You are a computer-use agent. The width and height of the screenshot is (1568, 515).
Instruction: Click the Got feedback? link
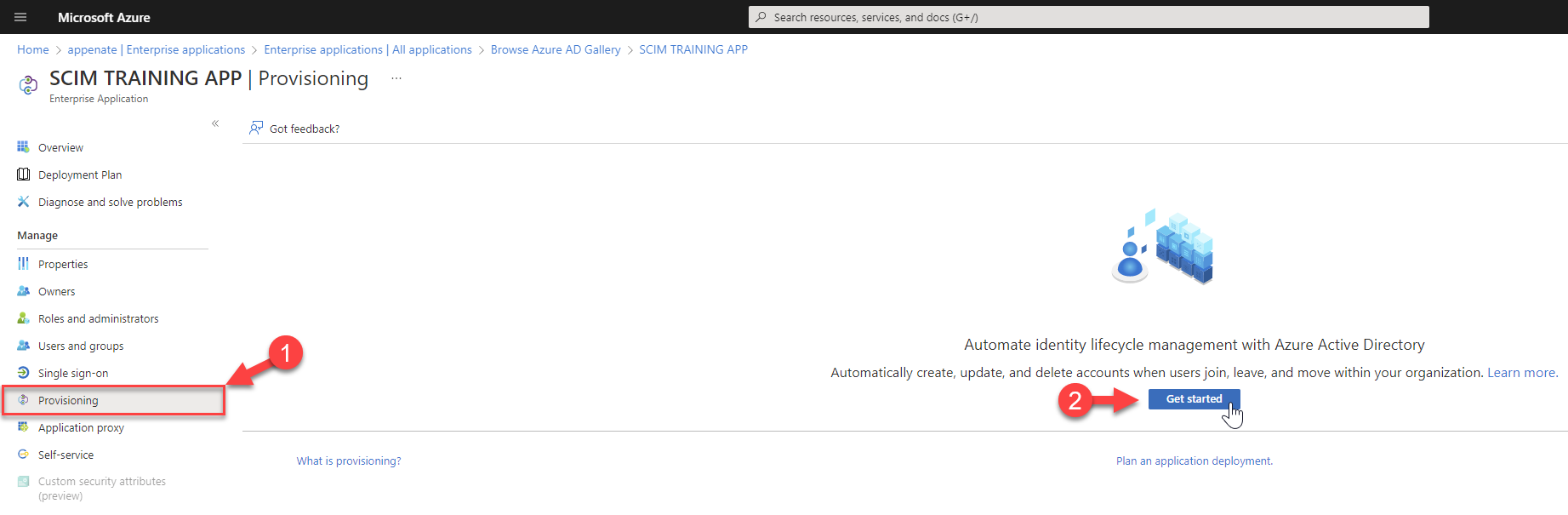coord(305,129)
